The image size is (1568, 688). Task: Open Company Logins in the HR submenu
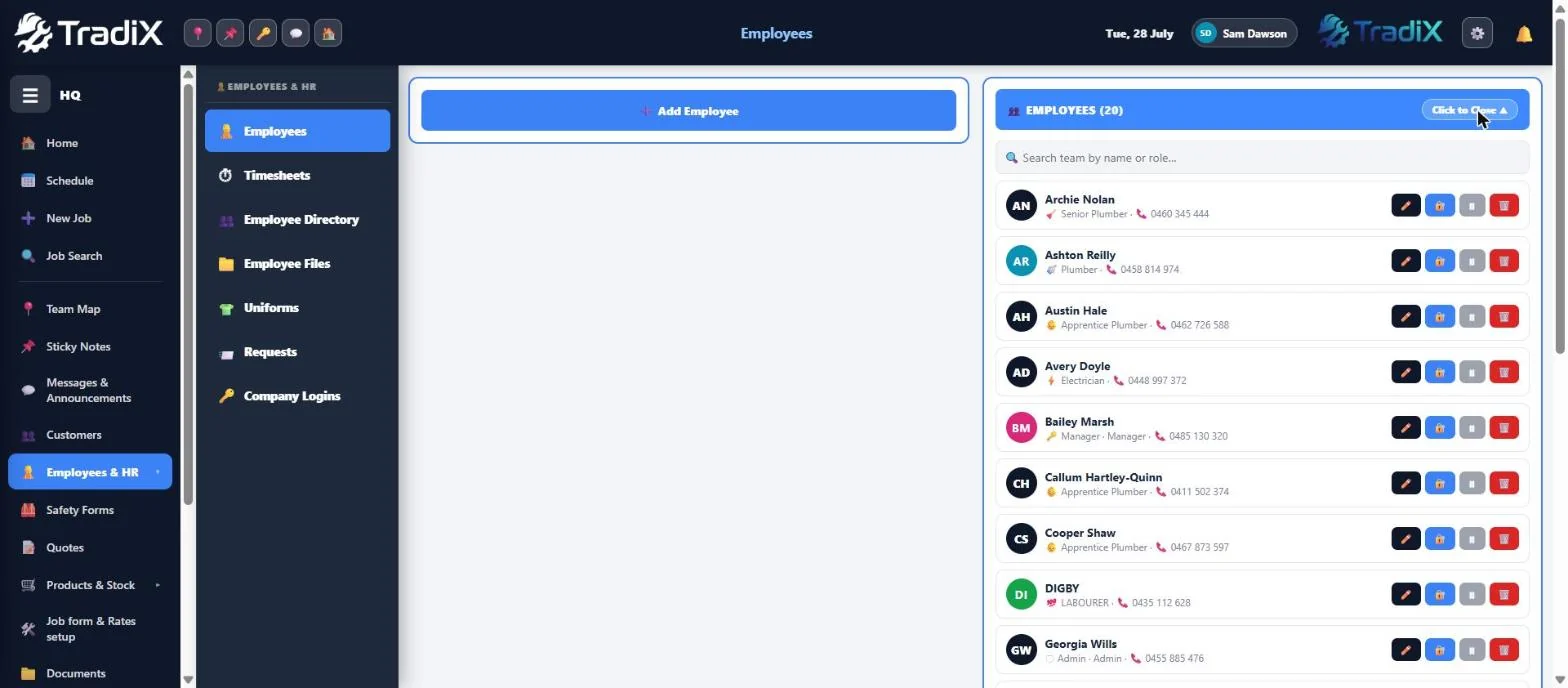tap(297, 396)
